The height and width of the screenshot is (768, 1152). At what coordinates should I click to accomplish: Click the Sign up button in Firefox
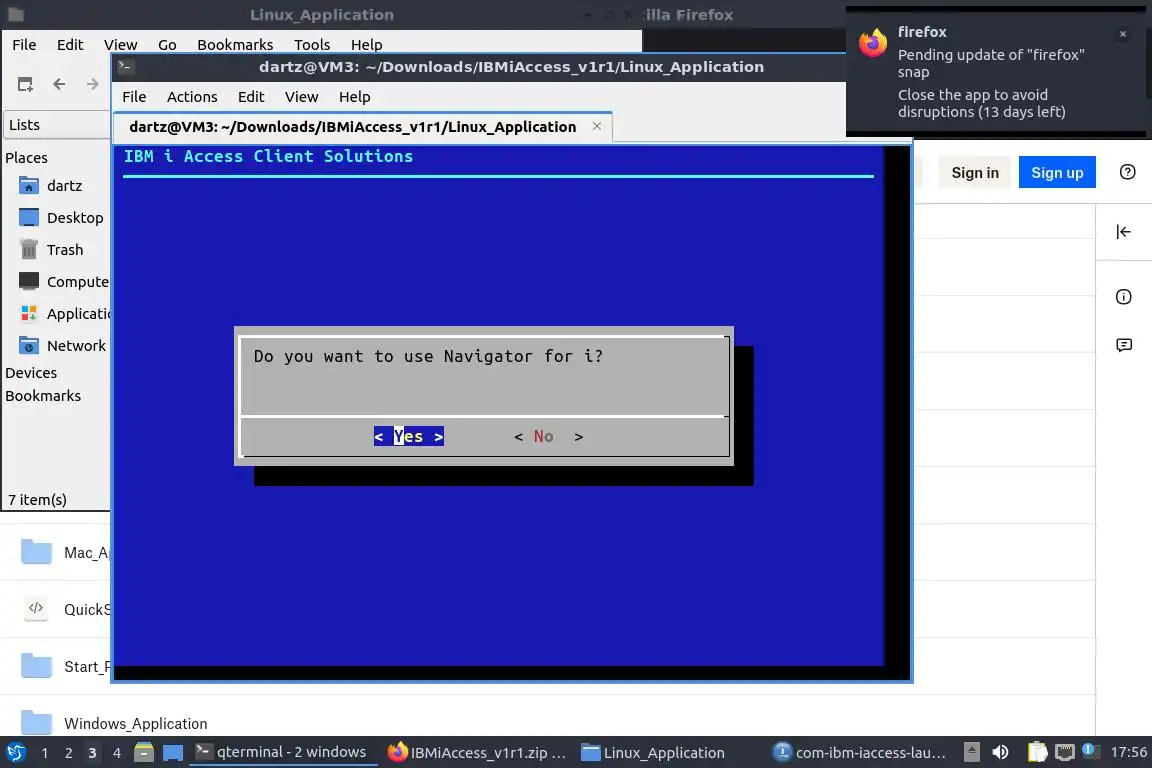pyautogui.click(x=1056, y=173)
